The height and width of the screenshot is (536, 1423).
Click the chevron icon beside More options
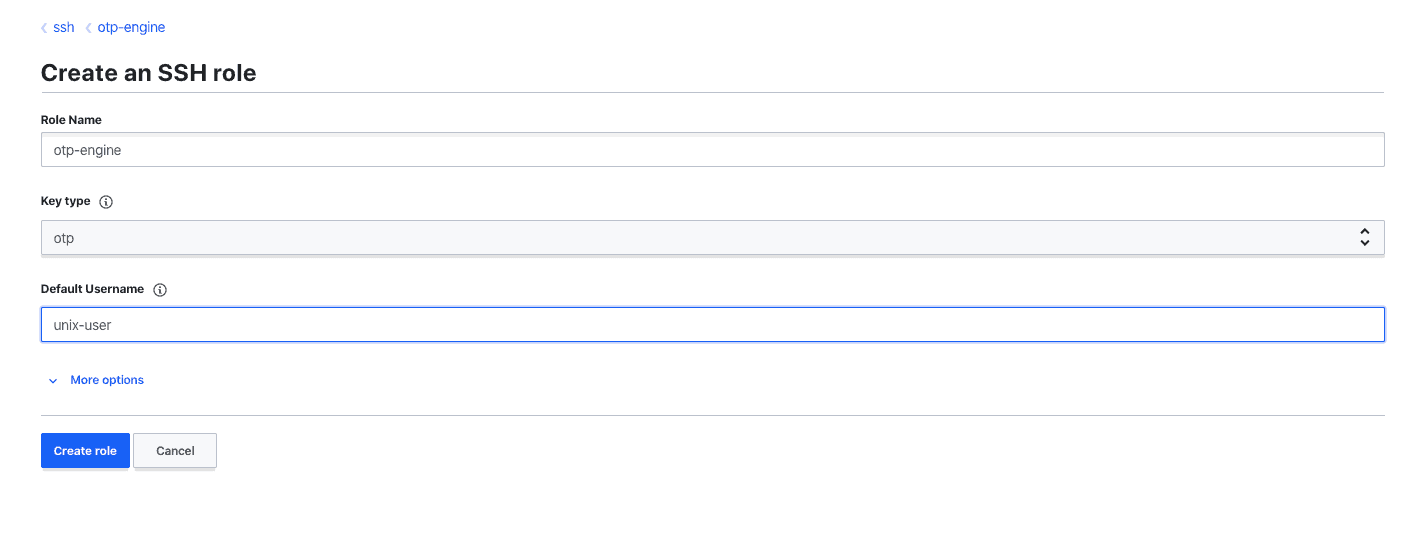click(x=53, y=381)
